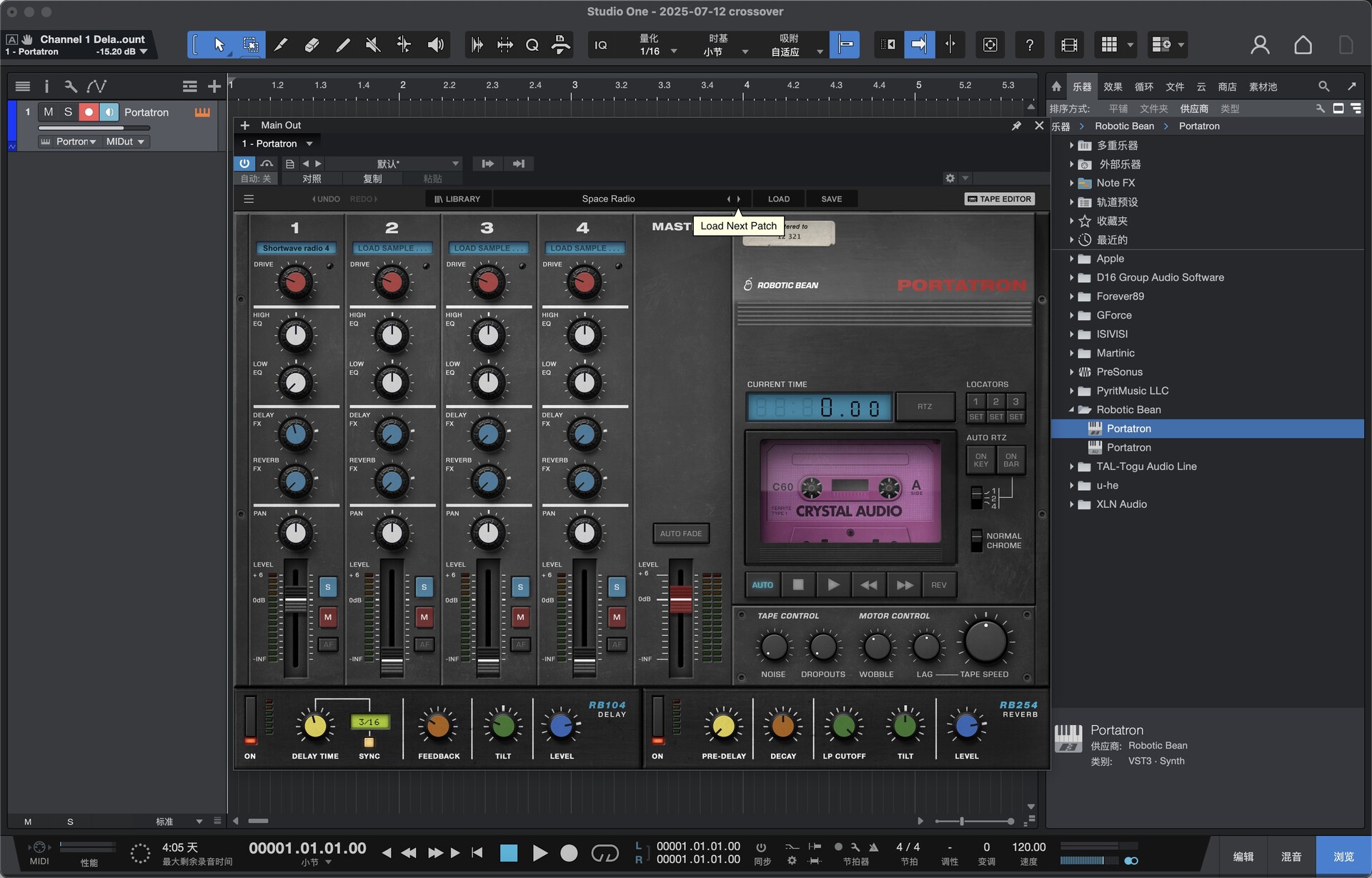Select the Eraser tool
The height and width of the screenshot is (878, 1372).
pos(312,45)
